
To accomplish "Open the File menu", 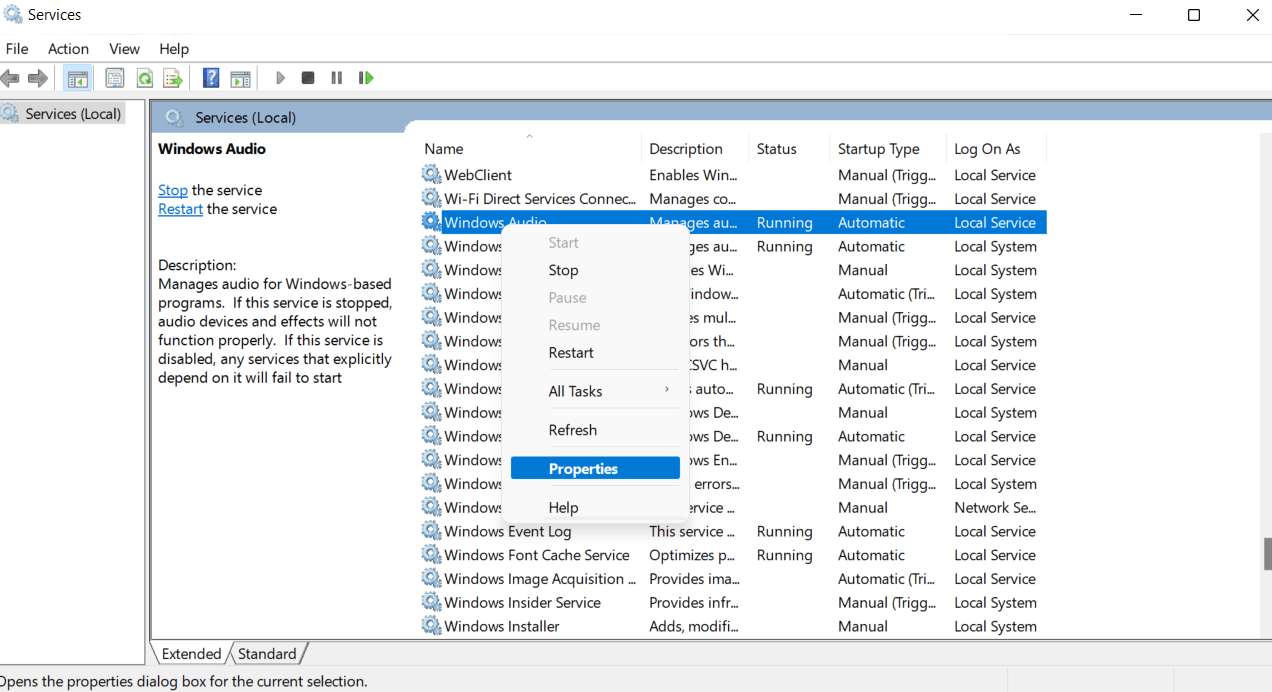I will pos(17,49).
